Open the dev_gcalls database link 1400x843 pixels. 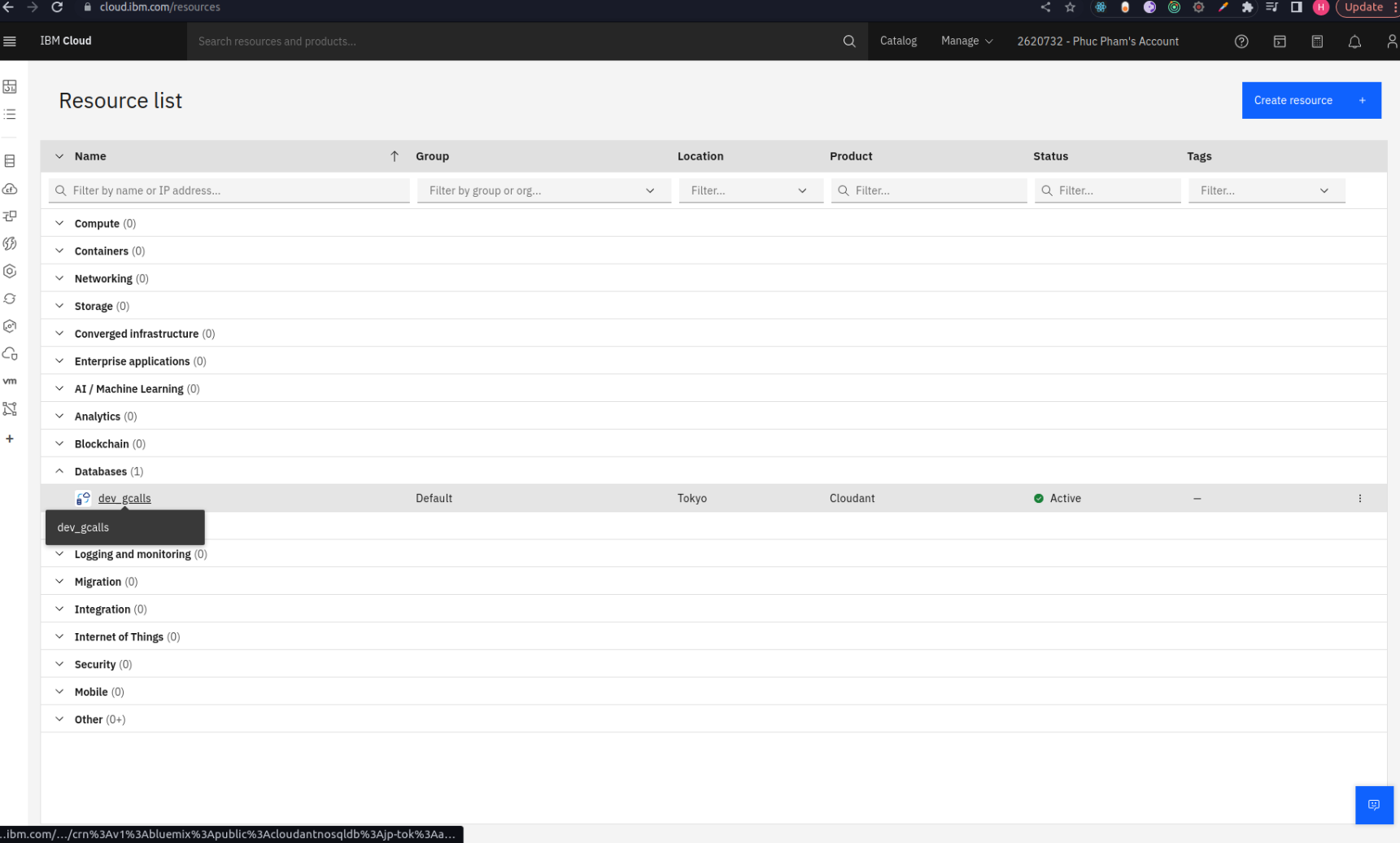[x=124, y=498]
